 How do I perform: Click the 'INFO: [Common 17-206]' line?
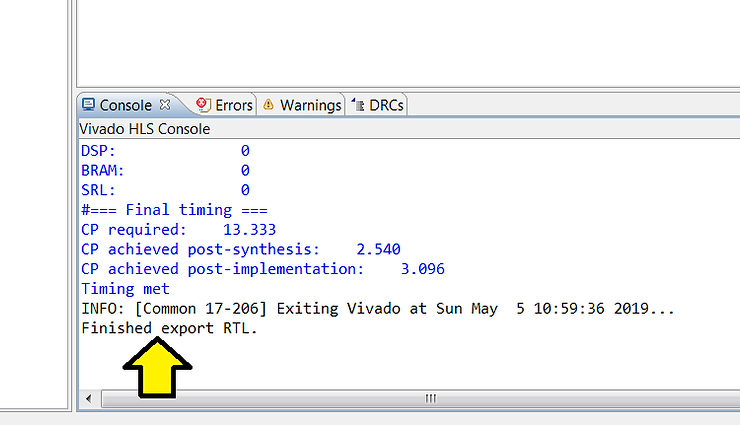(x=378, y=308)
